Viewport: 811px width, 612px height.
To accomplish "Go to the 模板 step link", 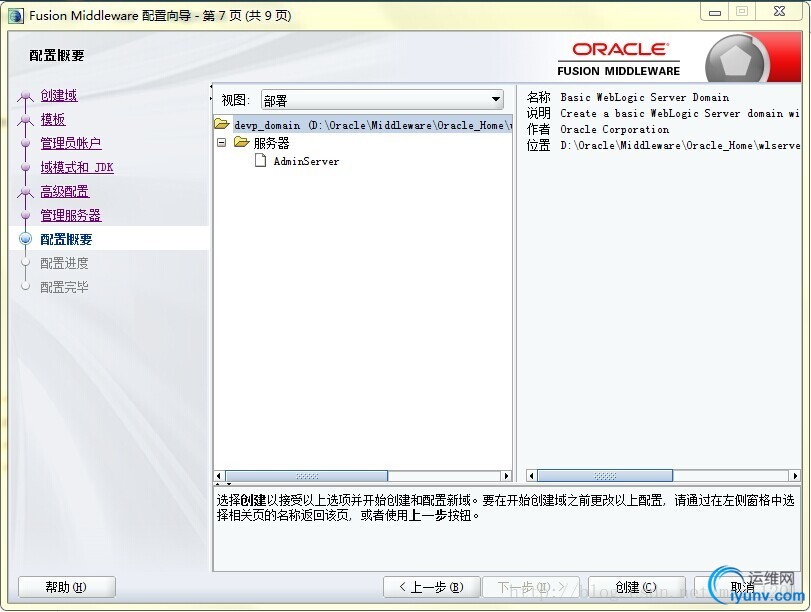I will click(53, 120).
